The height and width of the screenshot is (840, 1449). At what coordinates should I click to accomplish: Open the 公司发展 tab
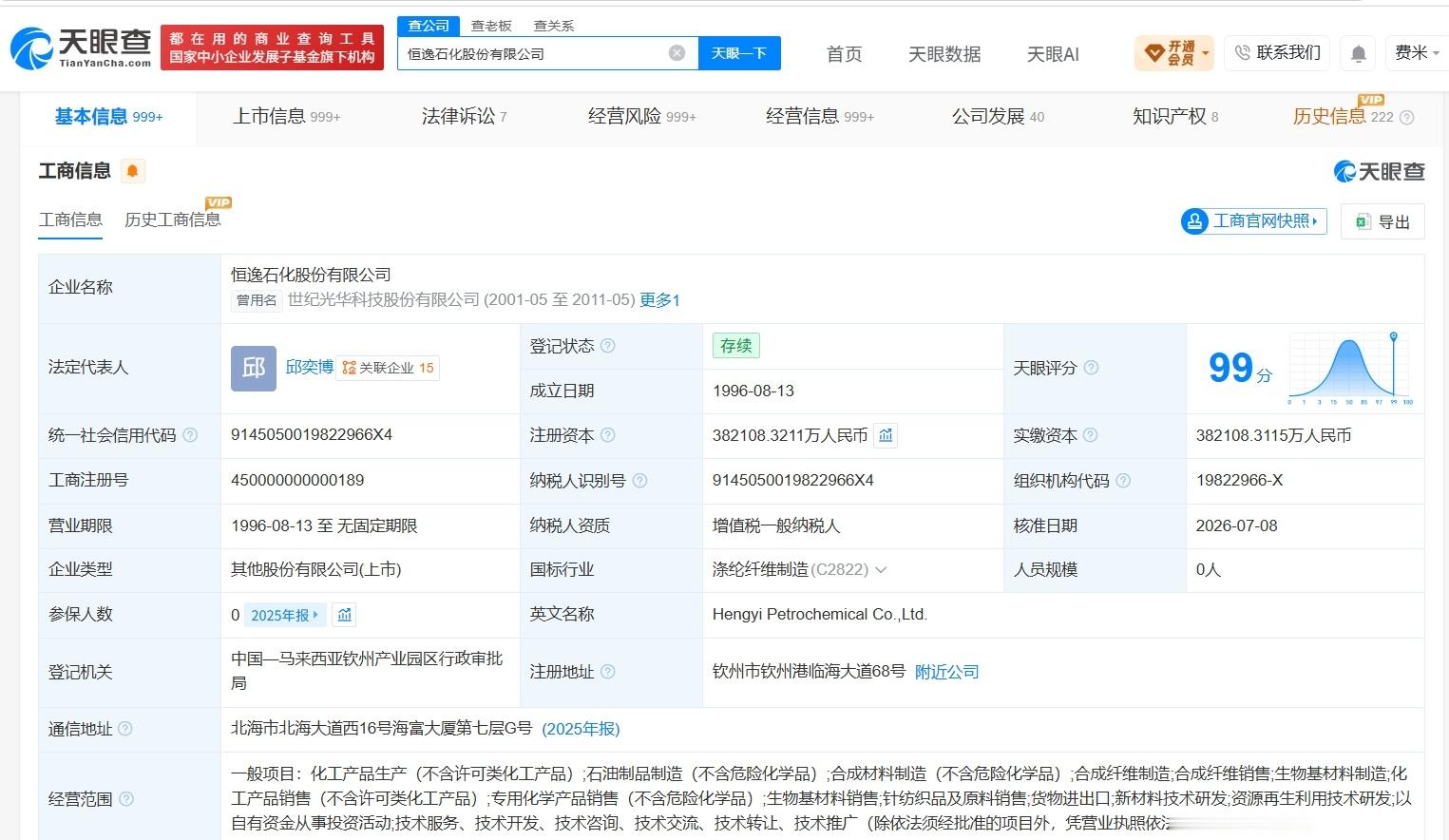tap(998, 117)
